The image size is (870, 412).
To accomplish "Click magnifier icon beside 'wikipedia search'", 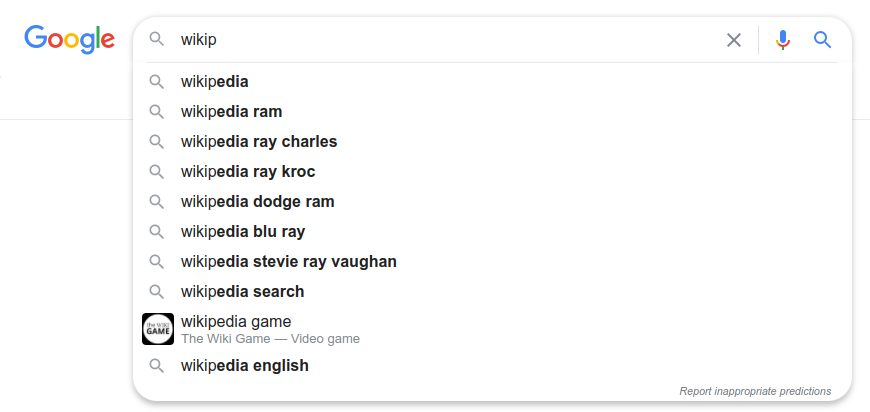I will [157, 292].
